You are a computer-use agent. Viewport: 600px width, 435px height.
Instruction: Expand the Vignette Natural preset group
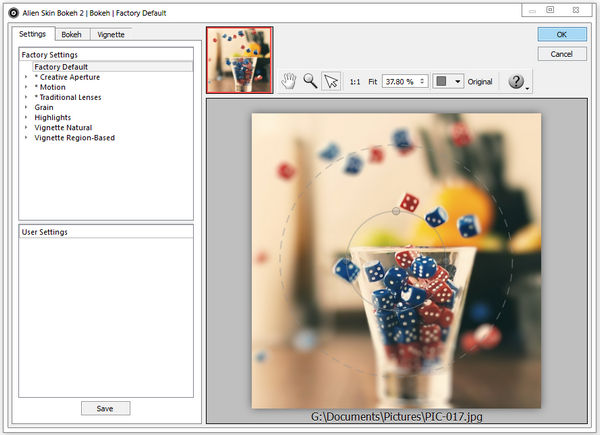point(26,127)
